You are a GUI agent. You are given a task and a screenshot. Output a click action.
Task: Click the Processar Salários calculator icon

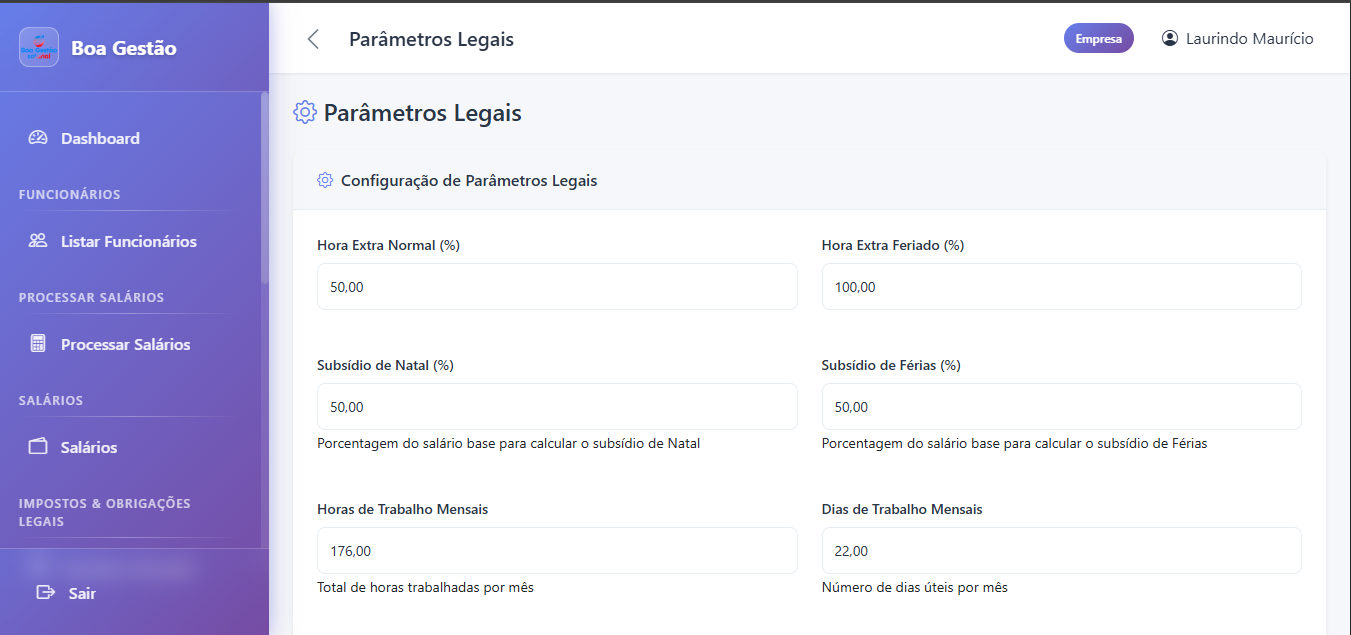point(38,344)
